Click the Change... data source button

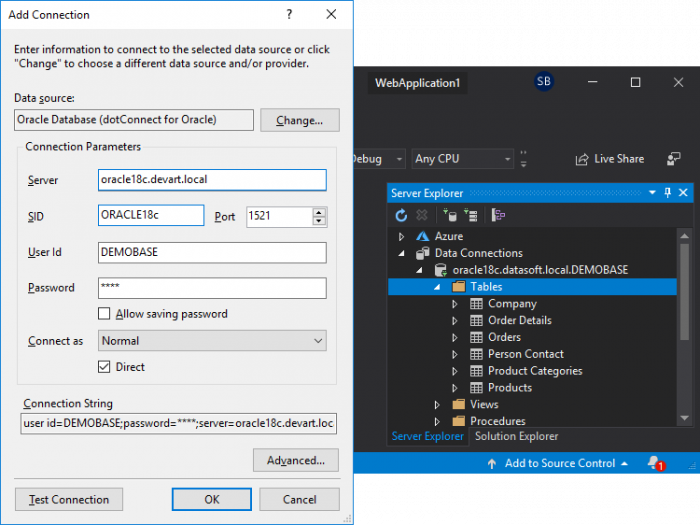pos(300,120)
